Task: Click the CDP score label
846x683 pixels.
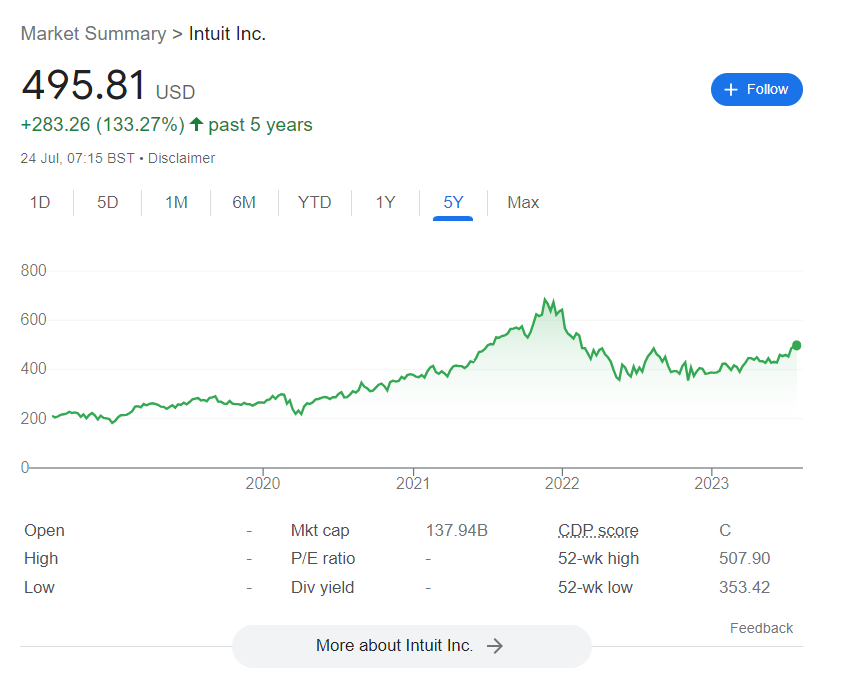Action: 598,530
